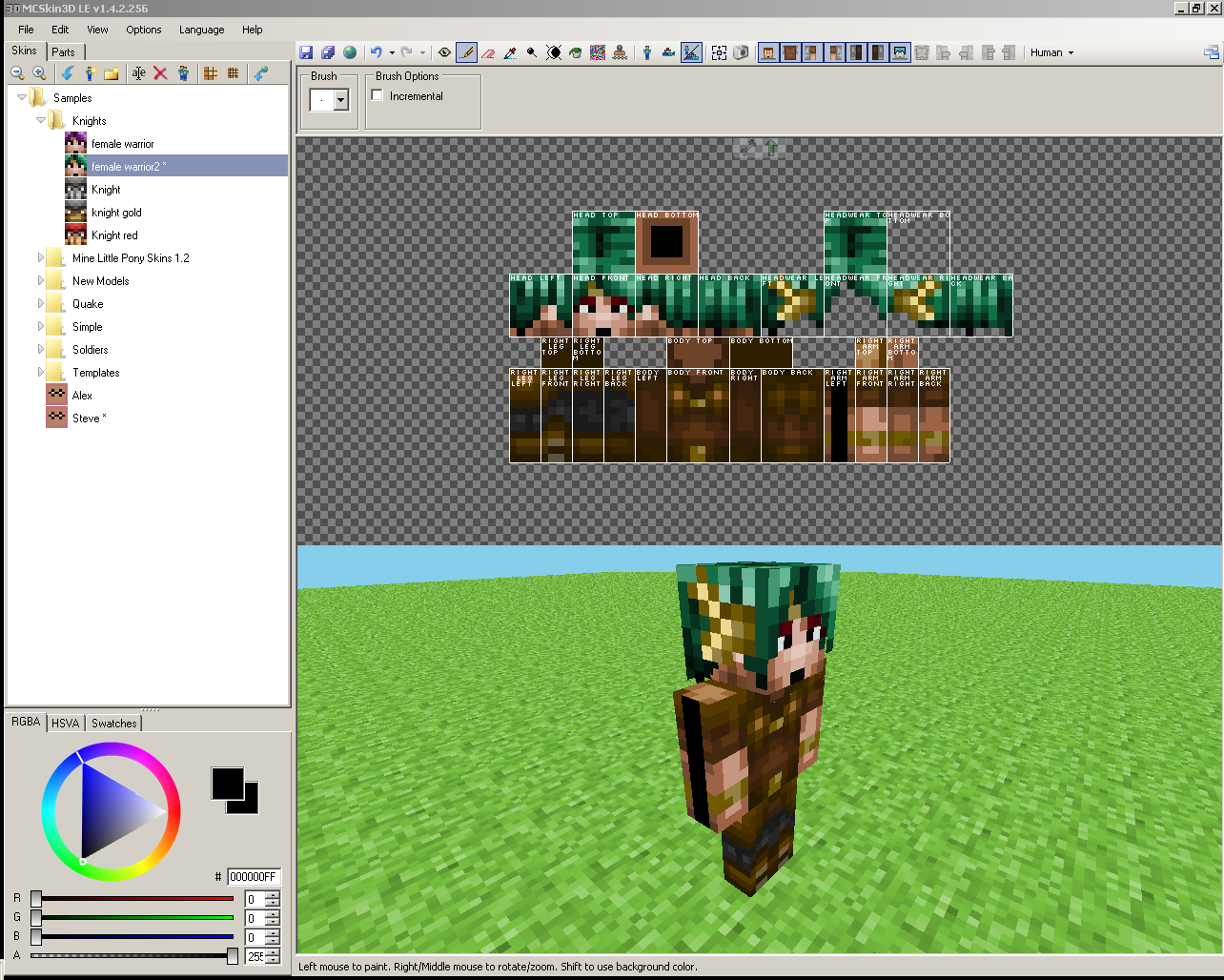
Task: Click the Save All skins icon
Action: (x=328, y=53)
